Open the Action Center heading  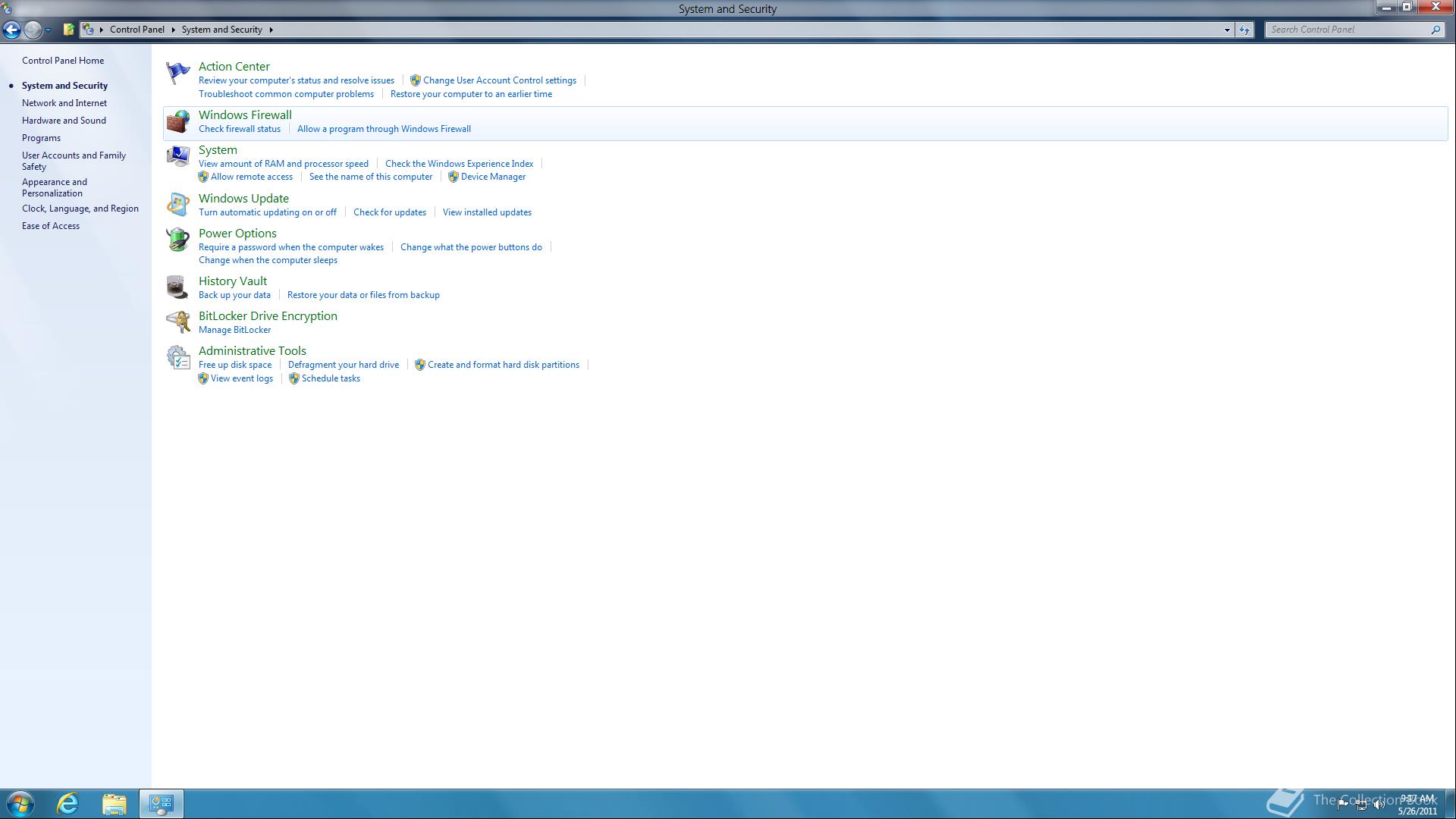[234, 67]
